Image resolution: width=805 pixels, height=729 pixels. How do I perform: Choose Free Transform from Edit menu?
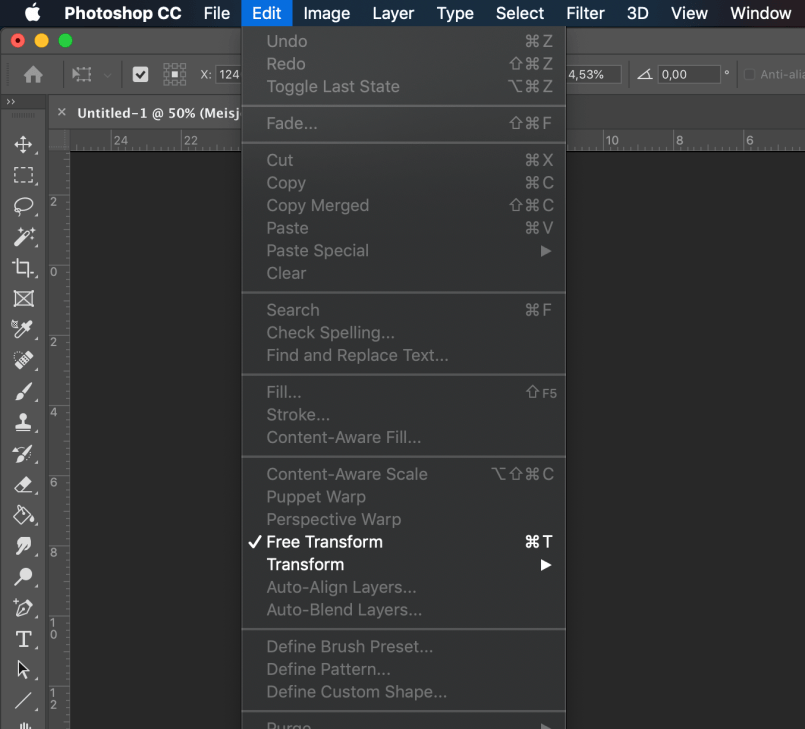coord(324,542)
